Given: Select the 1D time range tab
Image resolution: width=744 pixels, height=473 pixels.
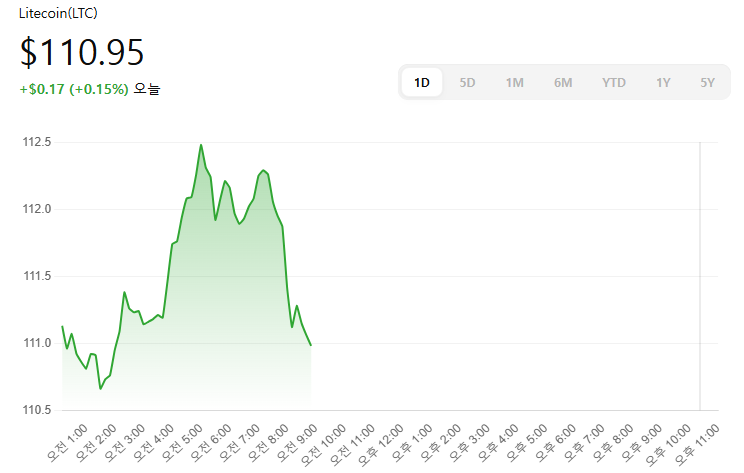Looking at the screenshot, I should pyautogui.click(x=422, y=83).
